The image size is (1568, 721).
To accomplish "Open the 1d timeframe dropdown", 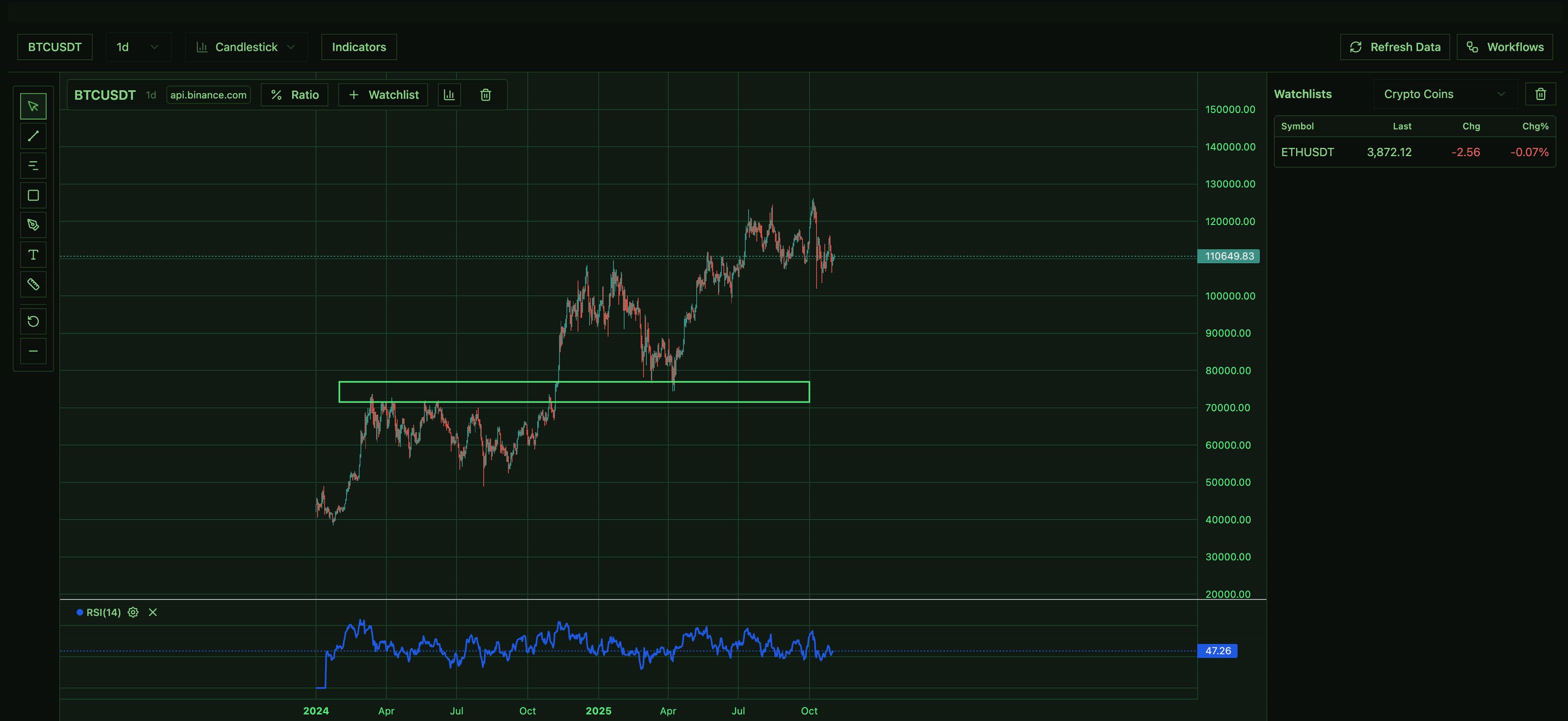I will tap(138, 47).
